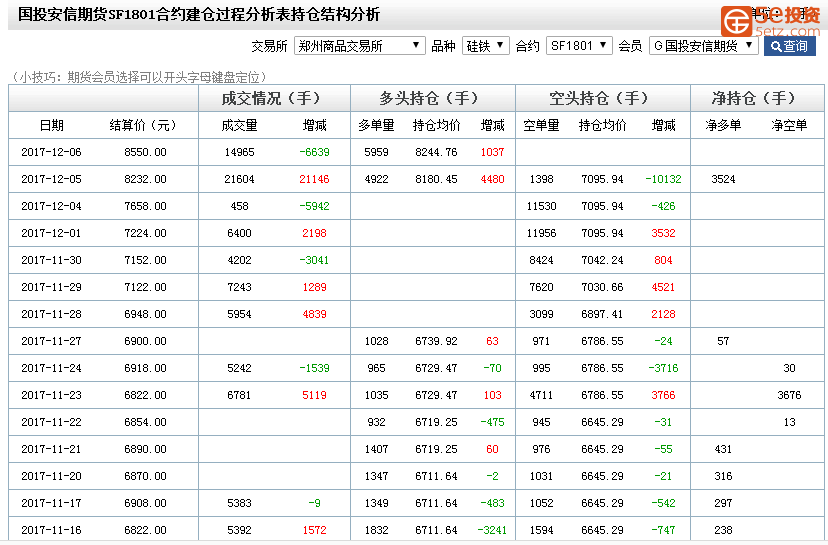Open the 品种 dropdown showing 硅铁
Image resolution: width=828 pixels, height=545 pixels.
485,46
